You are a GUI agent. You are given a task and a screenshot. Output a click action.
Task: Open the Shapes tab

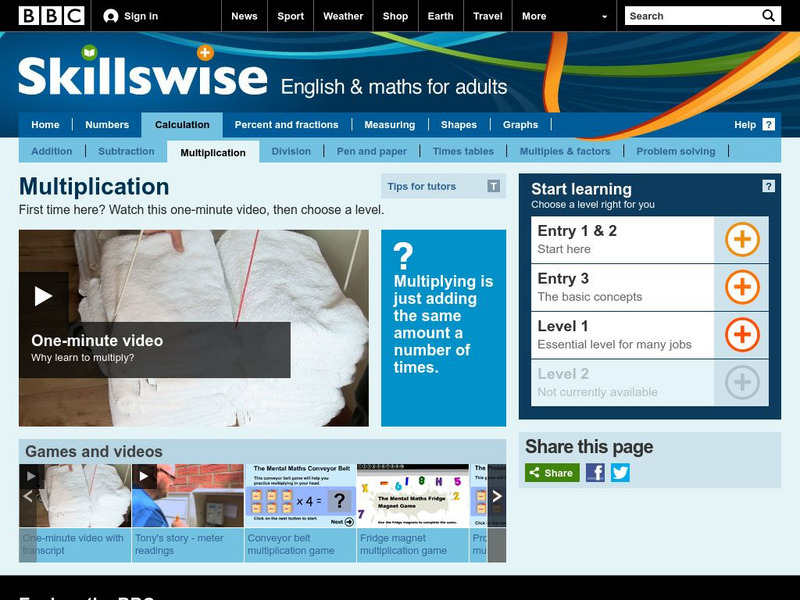coord(459,124)
